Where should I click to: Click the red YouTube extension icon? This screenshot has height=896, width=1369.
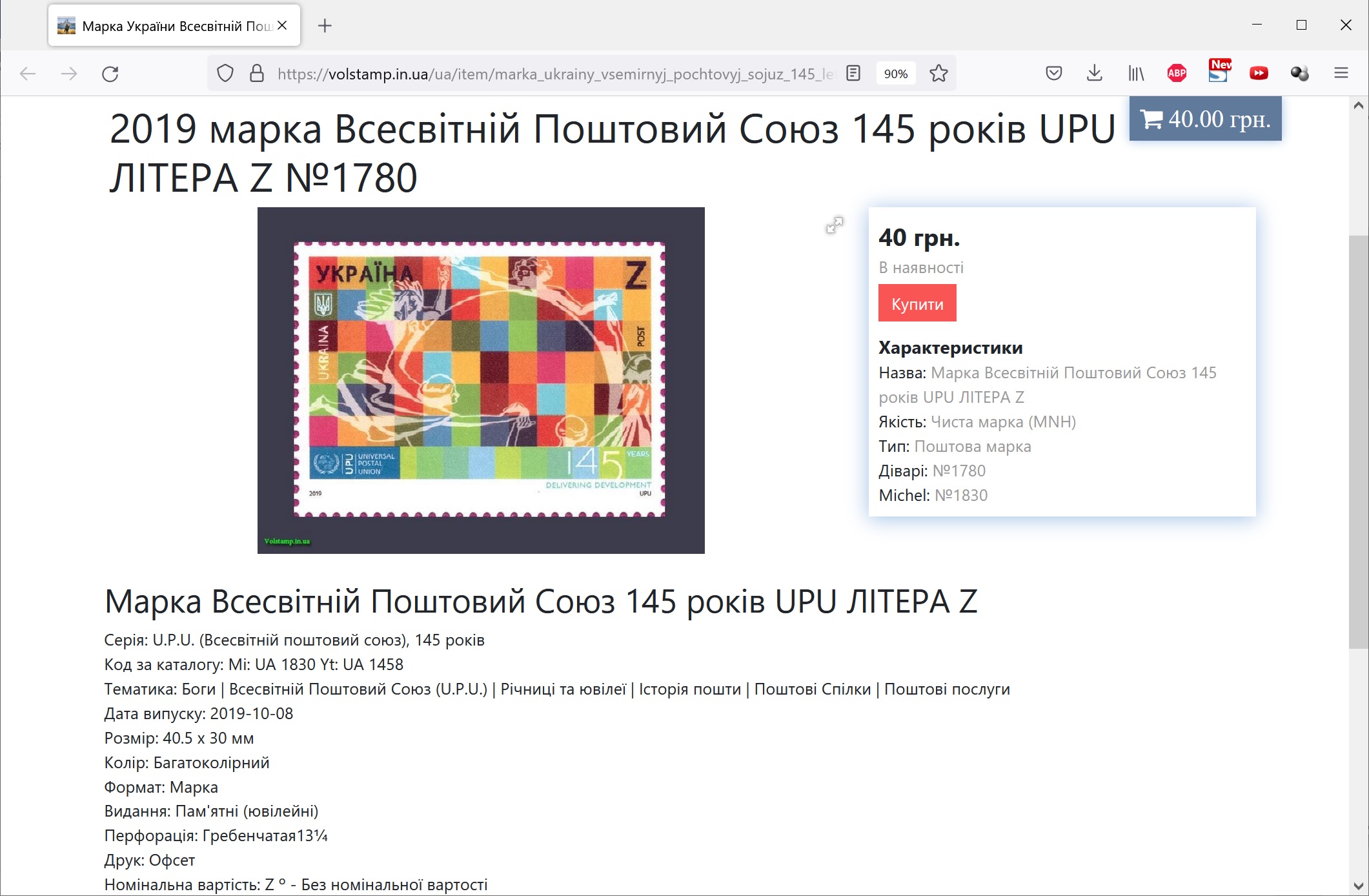point(1258,74)
